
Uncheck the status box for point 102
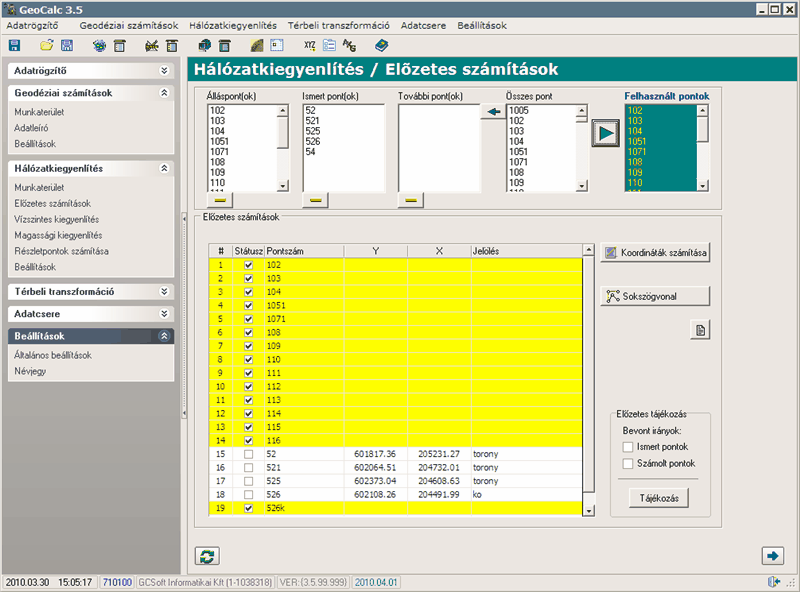point(248,265)
